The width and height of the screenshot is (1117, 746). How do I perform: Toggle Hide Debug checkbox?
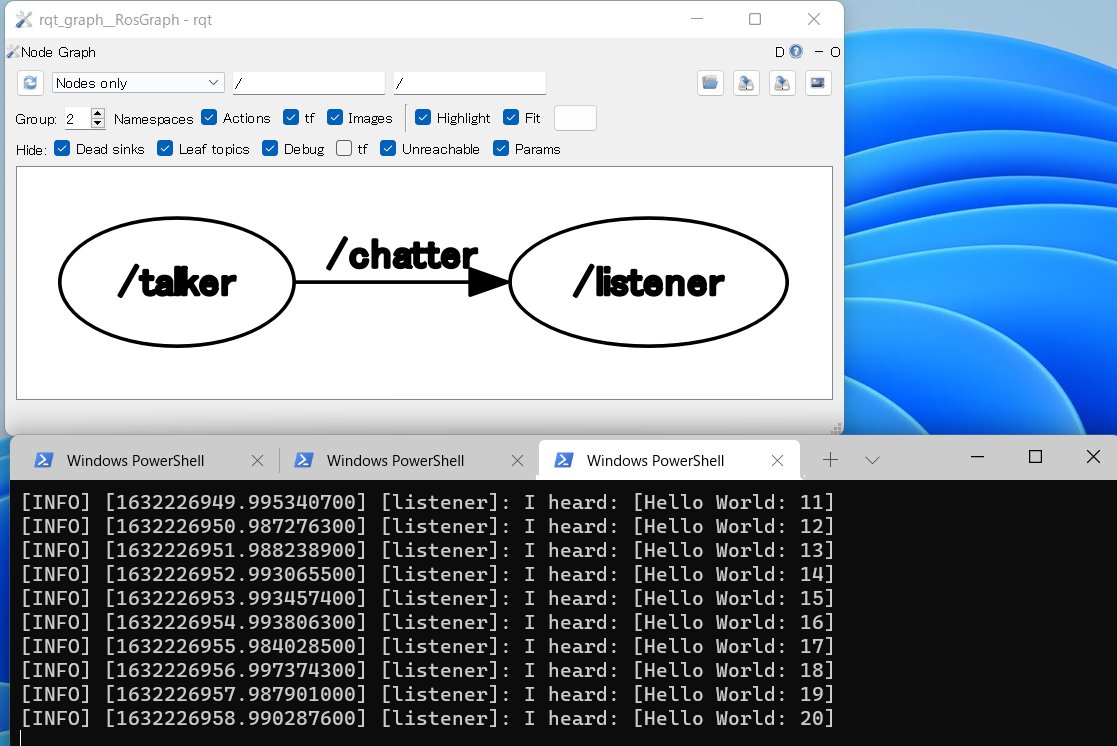click(270, 148)
